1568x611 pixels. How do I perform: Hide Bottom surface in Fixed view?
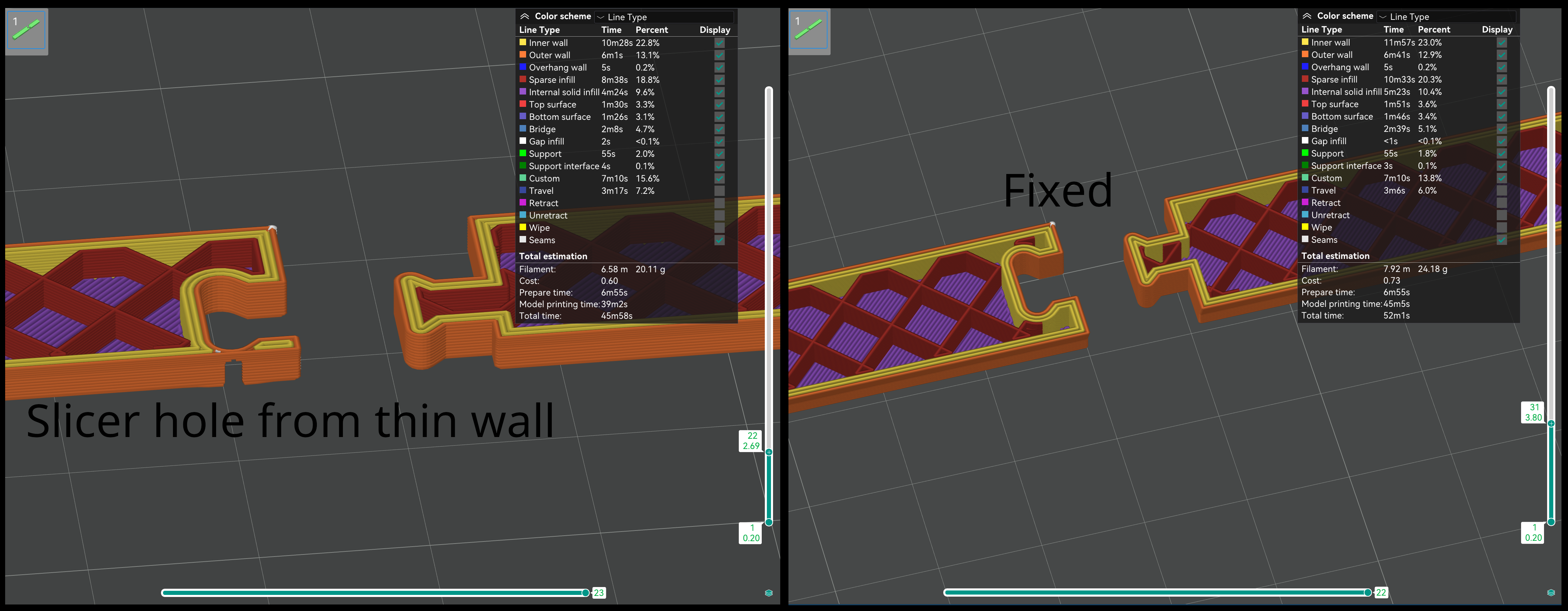pos(1502,116)
